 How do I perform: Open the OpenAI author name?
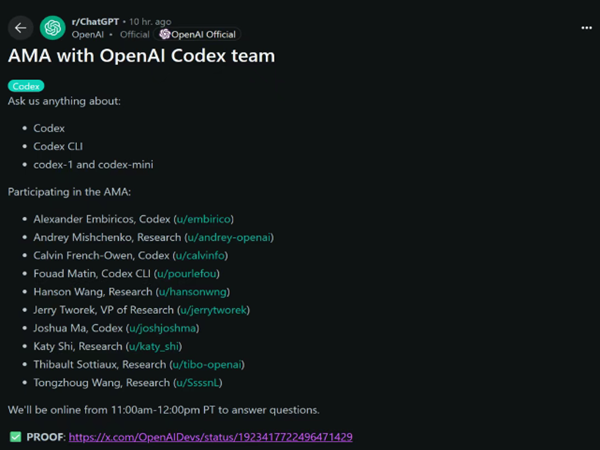[x=88, y=35]
